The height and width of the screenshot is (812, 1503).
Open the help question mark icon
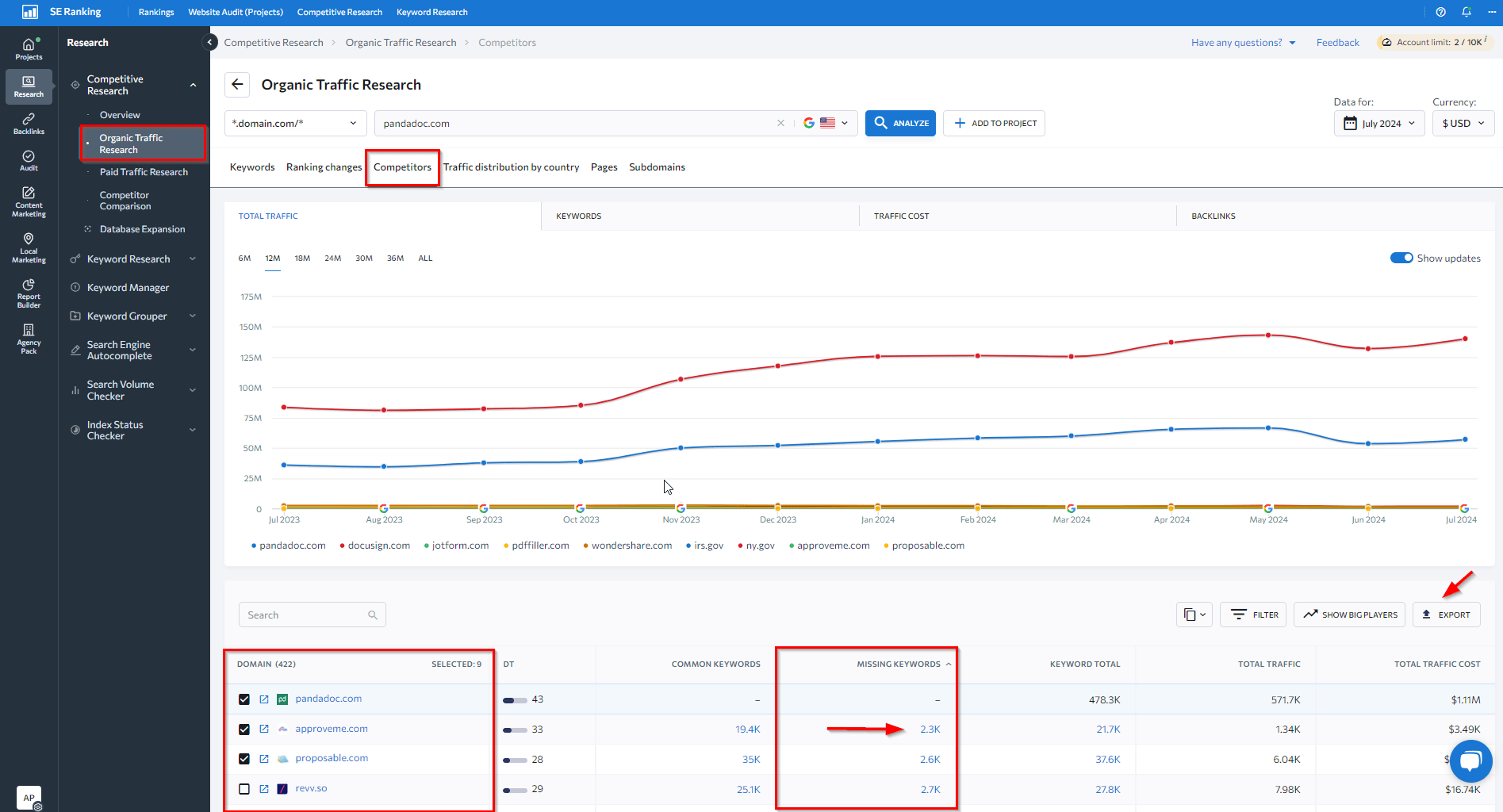tap(1440, 12)
